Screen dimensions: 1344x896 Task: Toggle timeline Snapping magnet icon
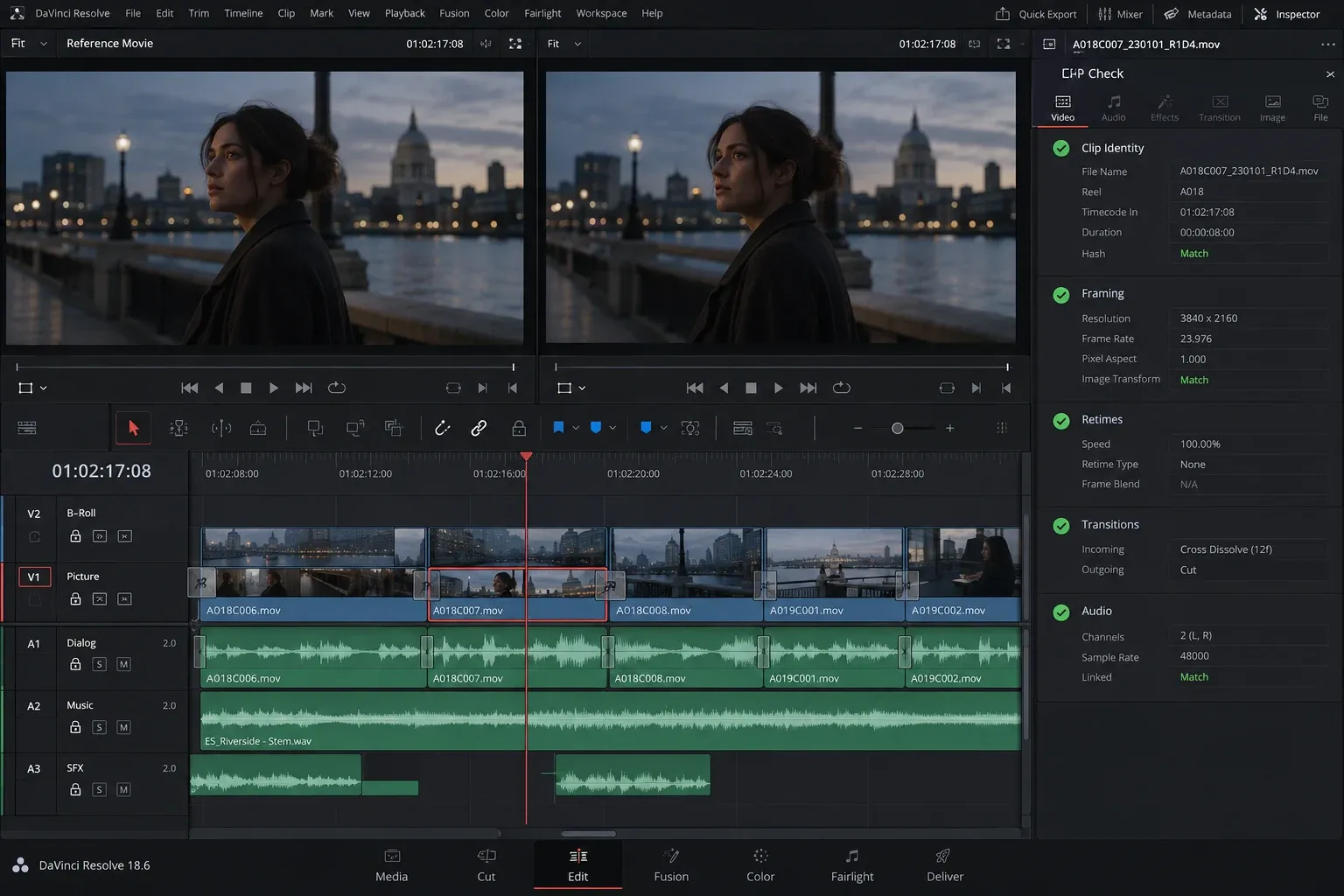click(442, 428)
